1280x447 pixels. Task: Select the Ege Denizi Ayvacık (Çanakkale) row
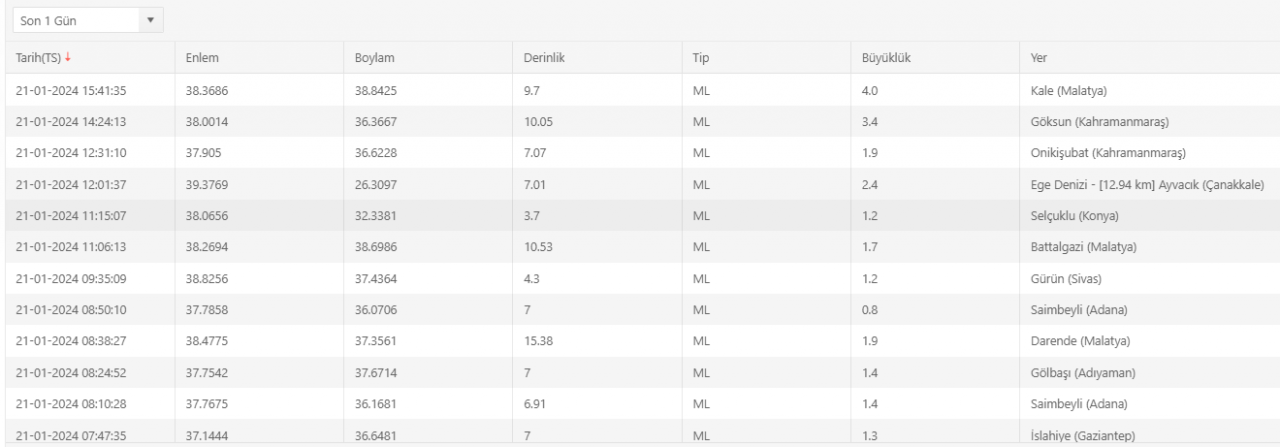pos(1145,185)
